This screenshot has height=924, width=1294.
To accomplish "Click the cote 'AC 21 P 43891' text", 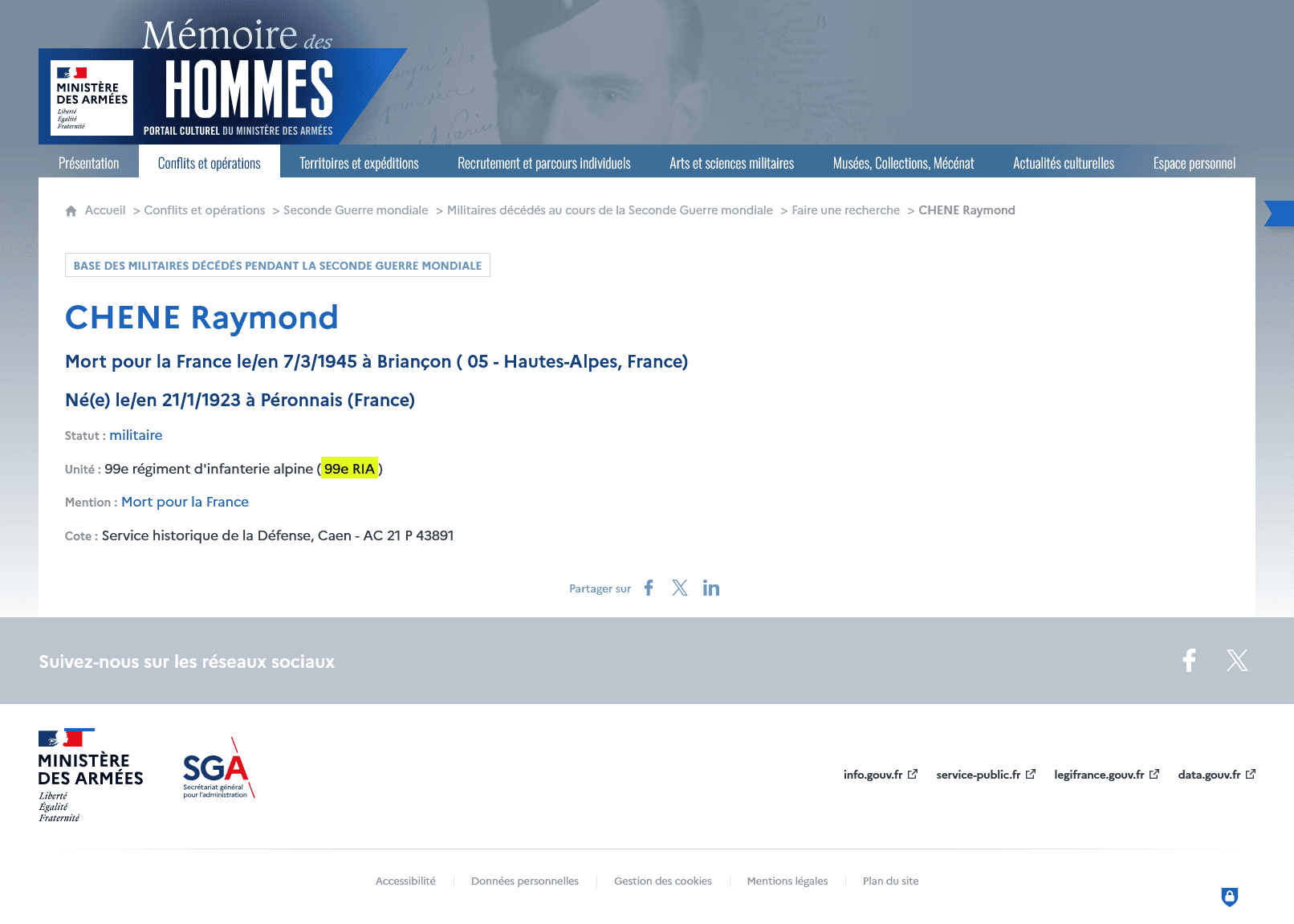I will (409, 535).
